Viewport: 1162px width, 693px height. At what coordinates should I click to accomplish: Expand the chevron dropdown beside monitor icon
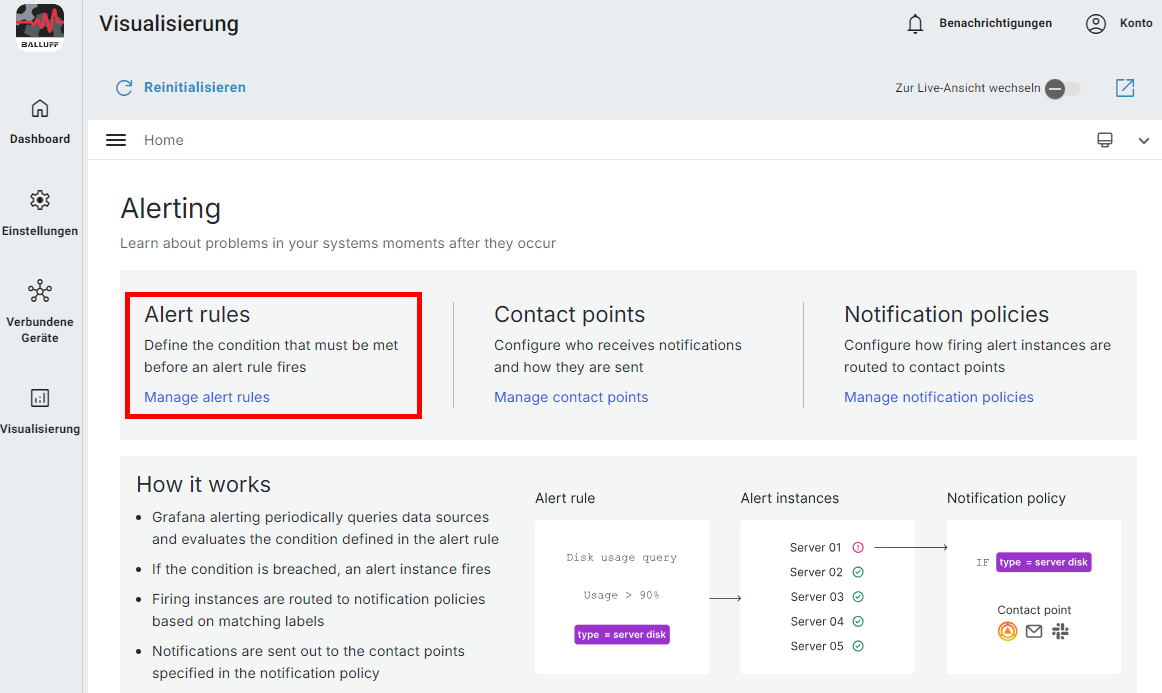[1144, 141]
